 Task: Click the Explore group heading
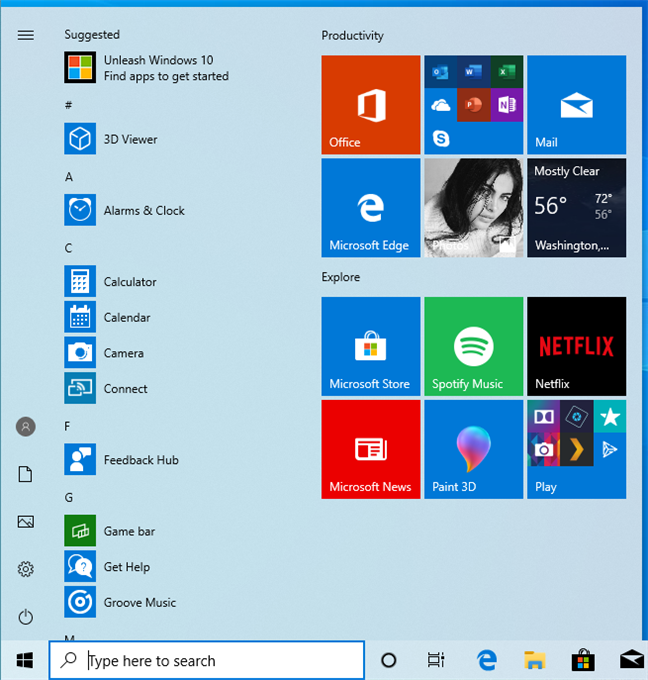(x=340, y=277)
